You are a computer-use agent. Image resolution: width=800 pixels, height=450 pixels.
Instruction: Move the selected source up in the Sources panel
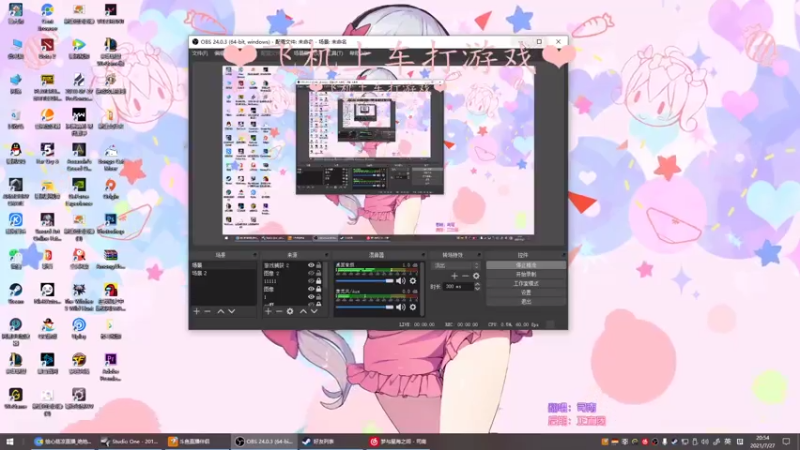(303, 311)
